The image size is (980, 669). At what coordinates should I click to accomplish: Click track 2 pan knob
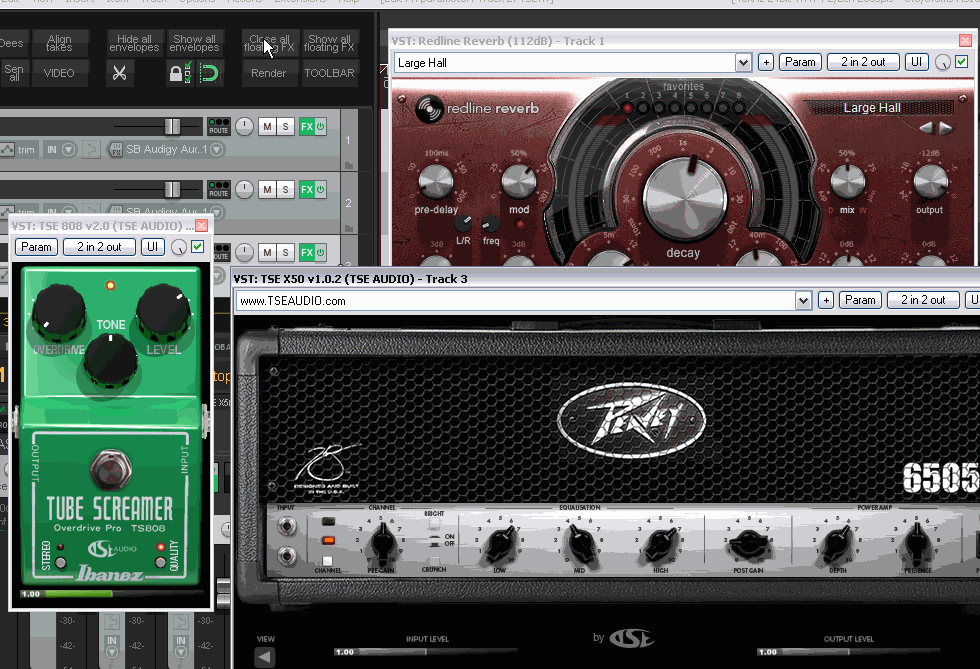click(x=244, y=189)
